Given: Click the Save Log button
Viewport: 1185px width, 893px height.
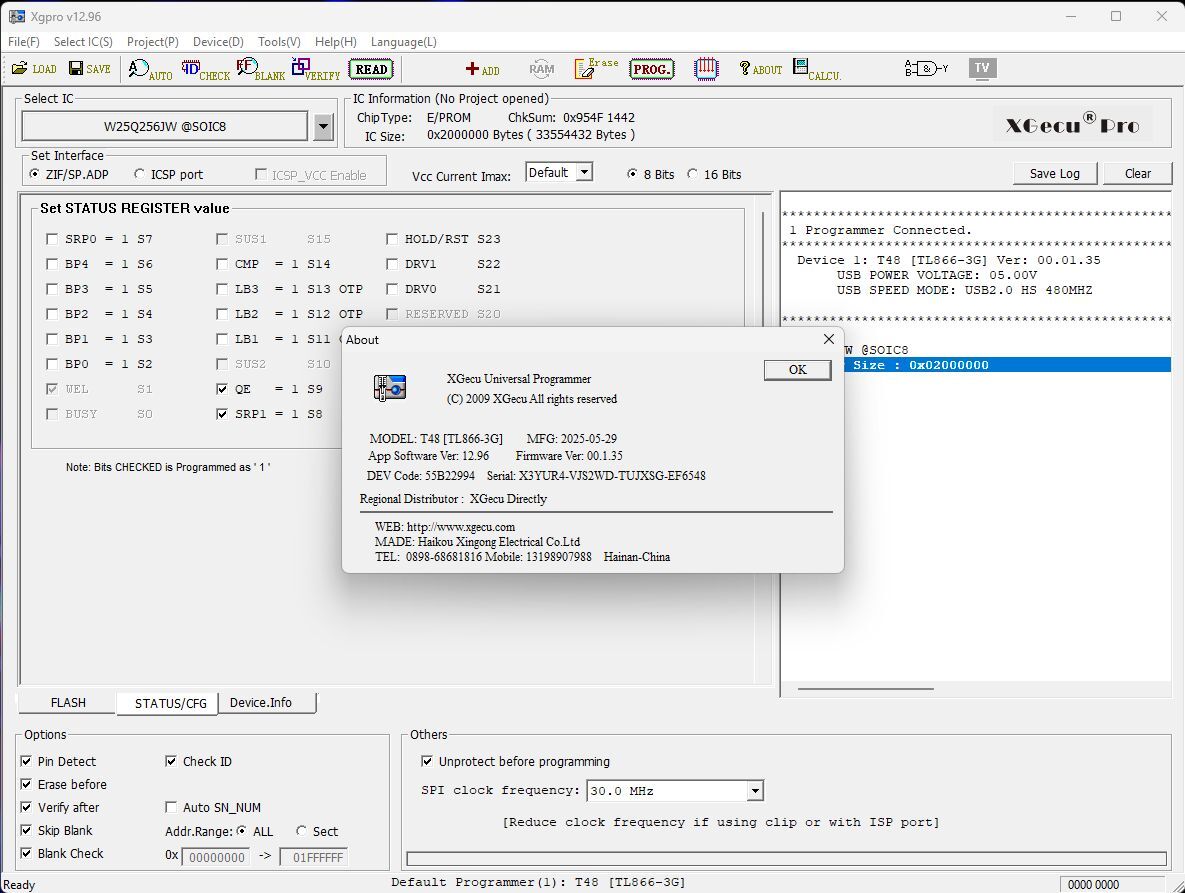Looking at the screenshot, I should pos(1054,174).
